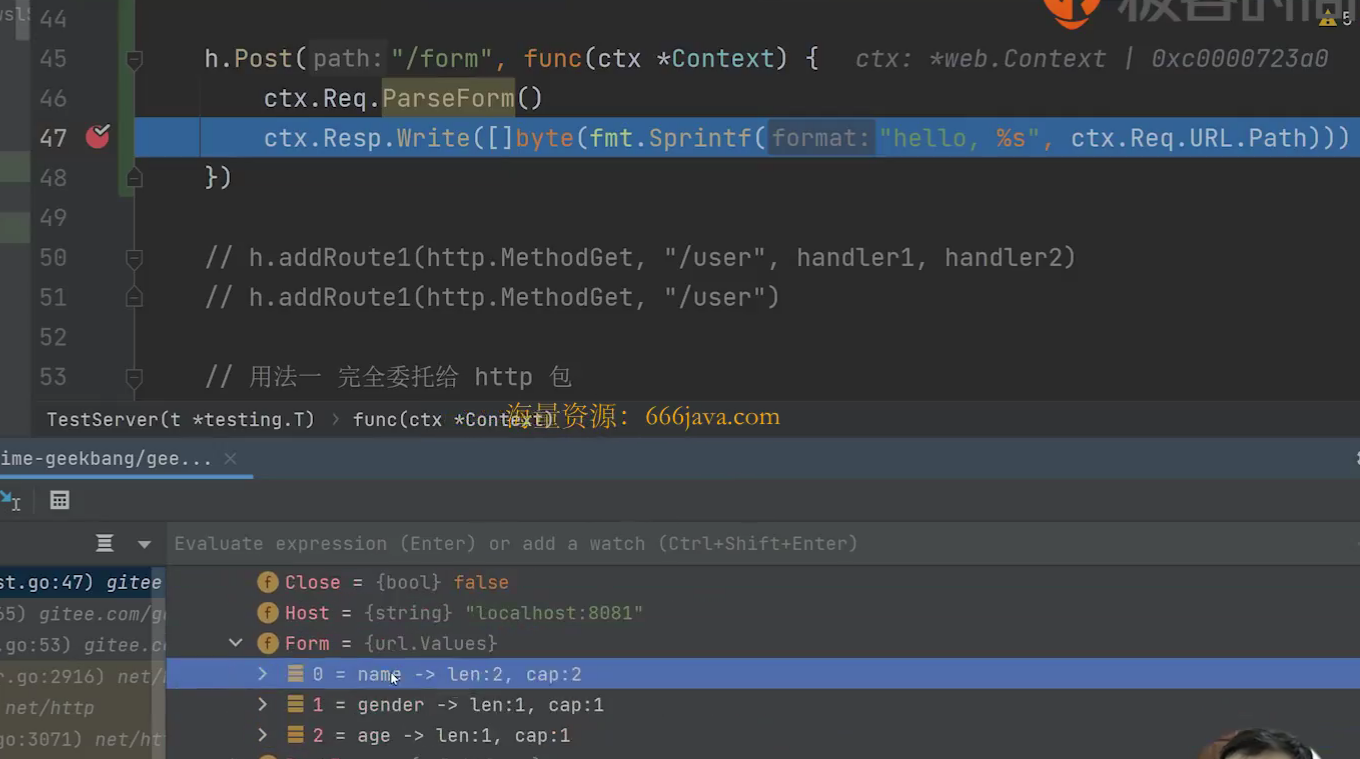
Task: Expand the name entry in Form
Action: [262, 674]
